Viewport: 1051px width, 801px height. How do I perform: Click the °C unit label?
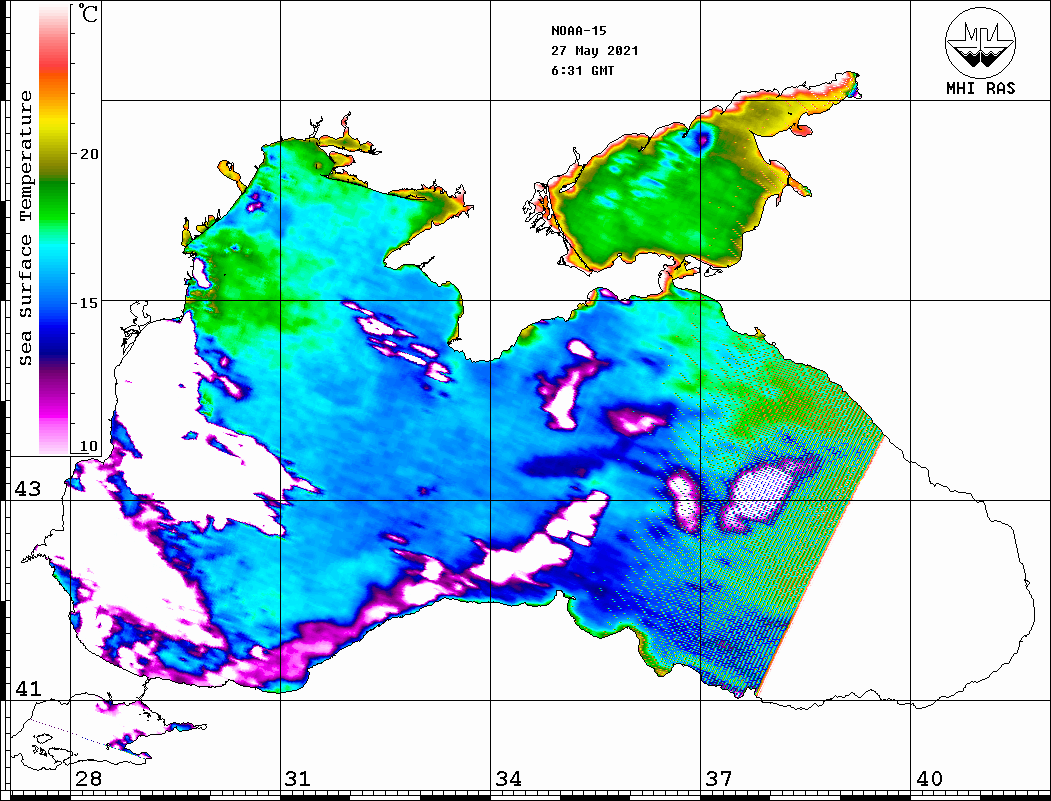tap(87, 13)
